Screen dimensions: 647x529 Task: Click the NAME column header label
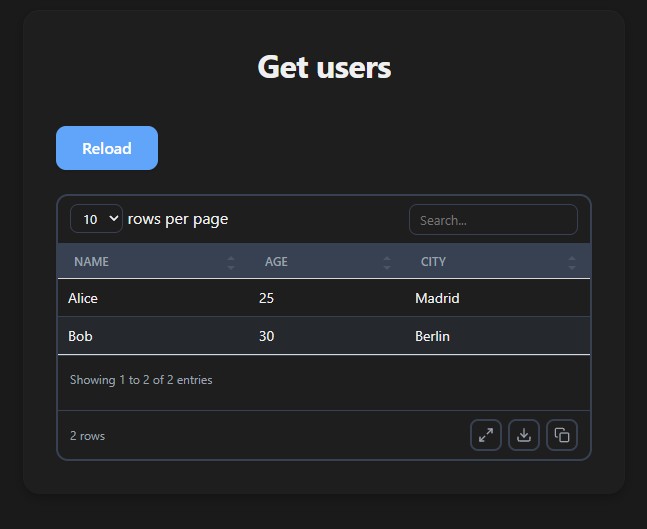click(x=92, y=262)
